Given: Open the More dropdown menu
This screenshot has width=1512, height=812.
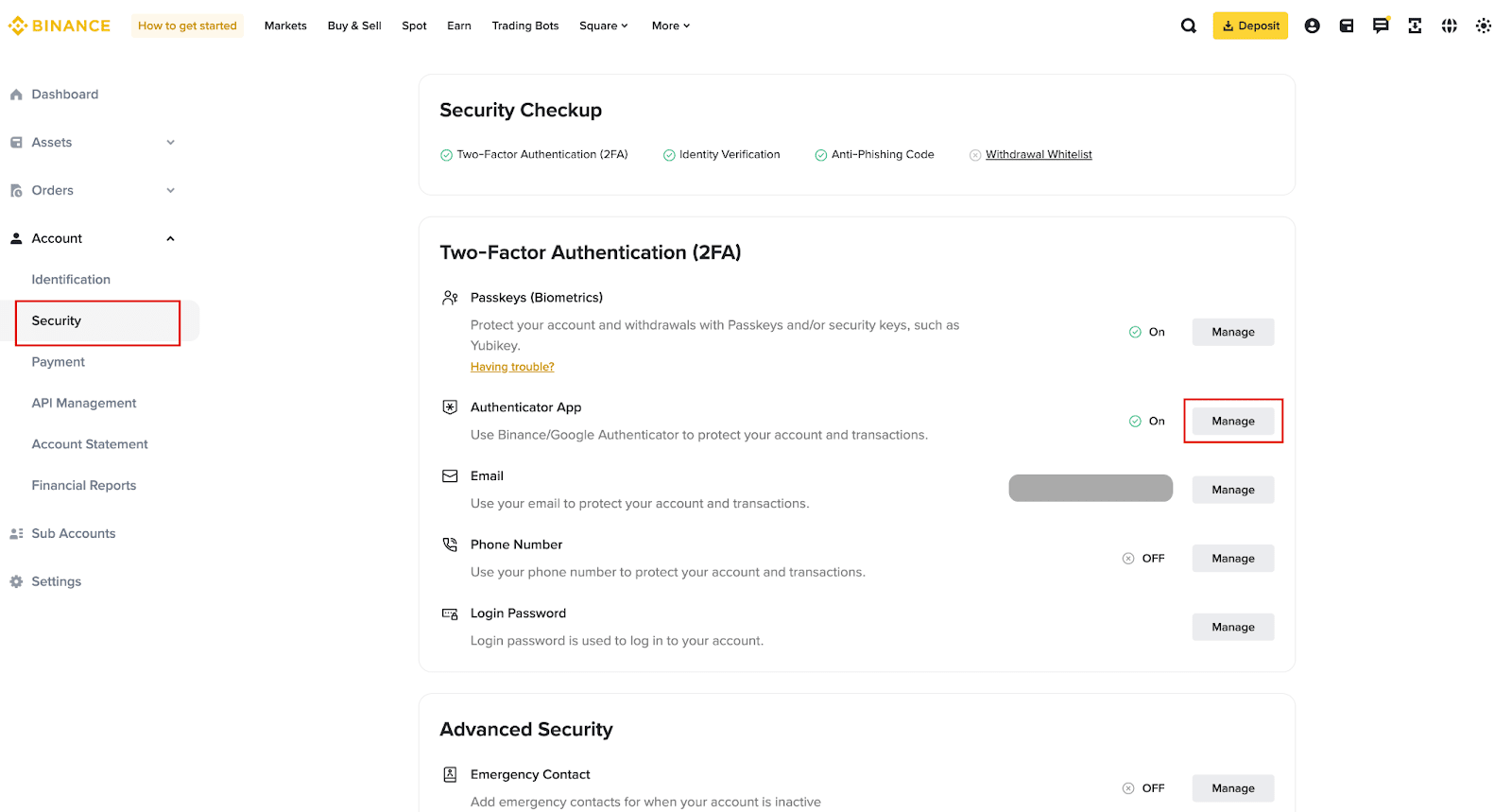Looking at the screenshot, I should click(x=671, y=26).
